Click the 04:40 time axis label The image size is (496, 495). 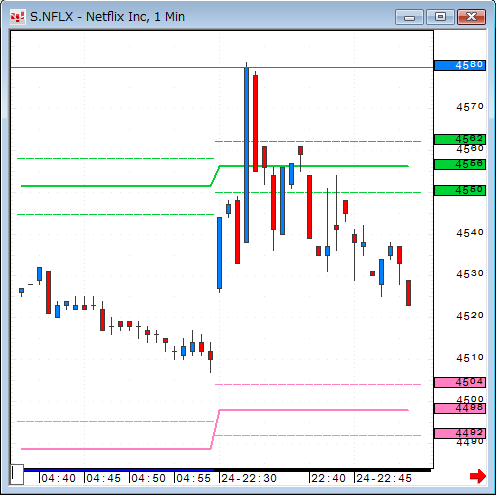click(x=58, y=478)
